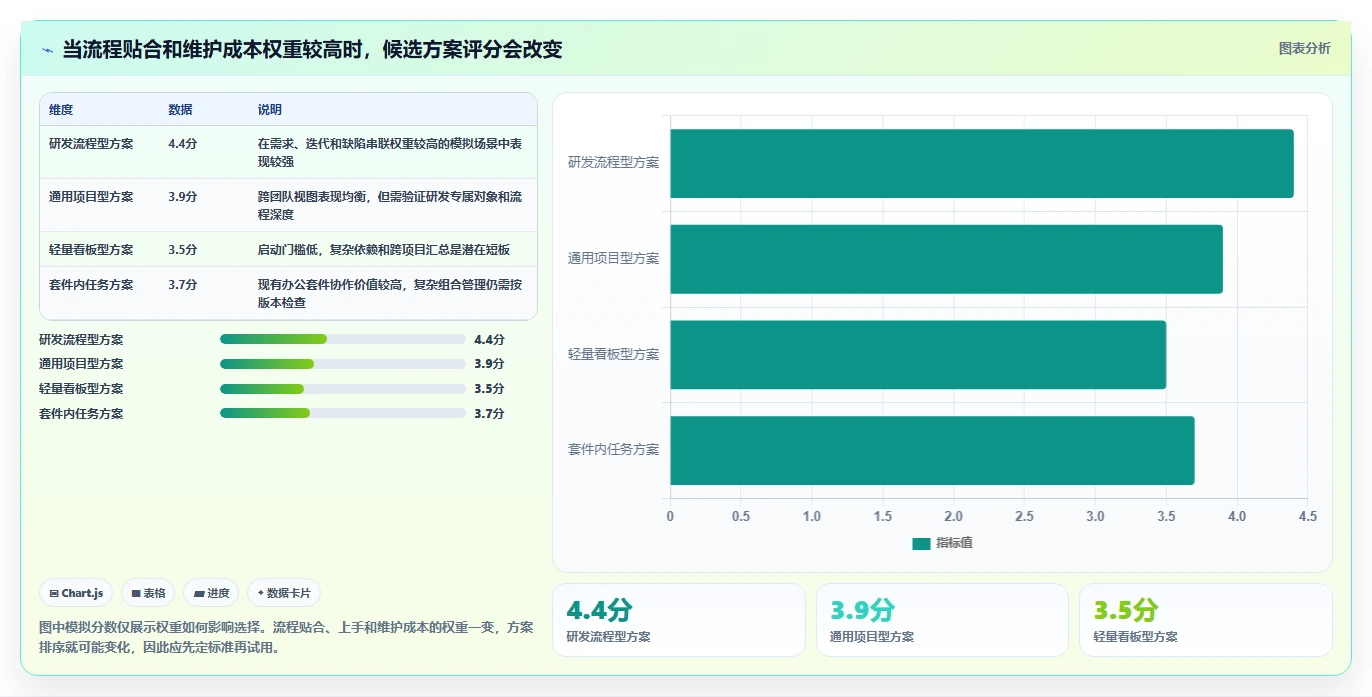Click the 套件内任务方案 chart axis label

(614, 450)
